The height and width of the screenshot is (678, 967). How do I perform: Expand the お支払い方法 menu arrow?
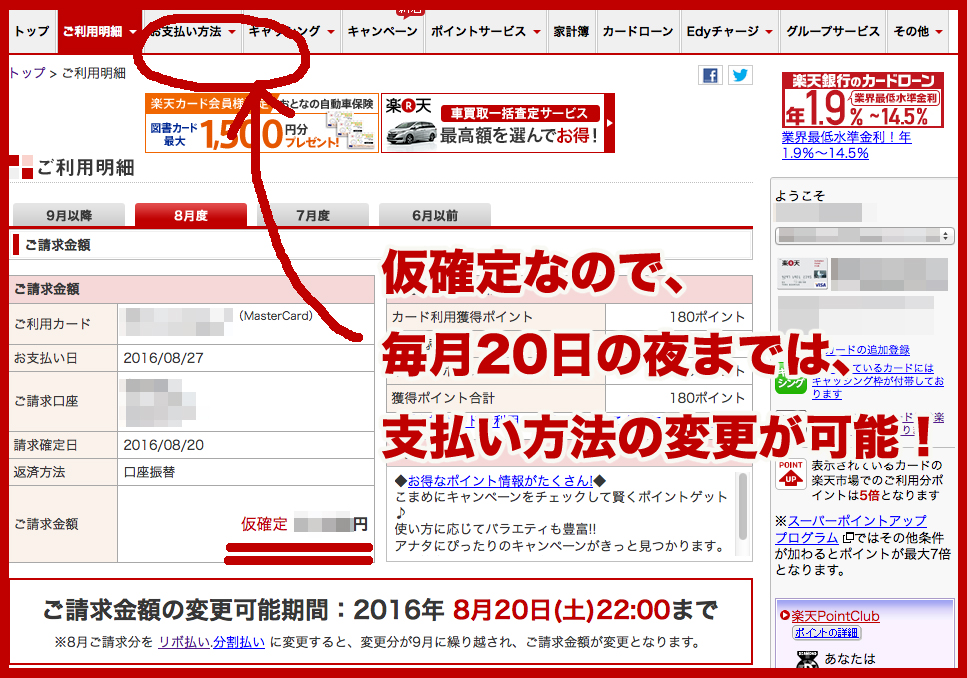232,31
